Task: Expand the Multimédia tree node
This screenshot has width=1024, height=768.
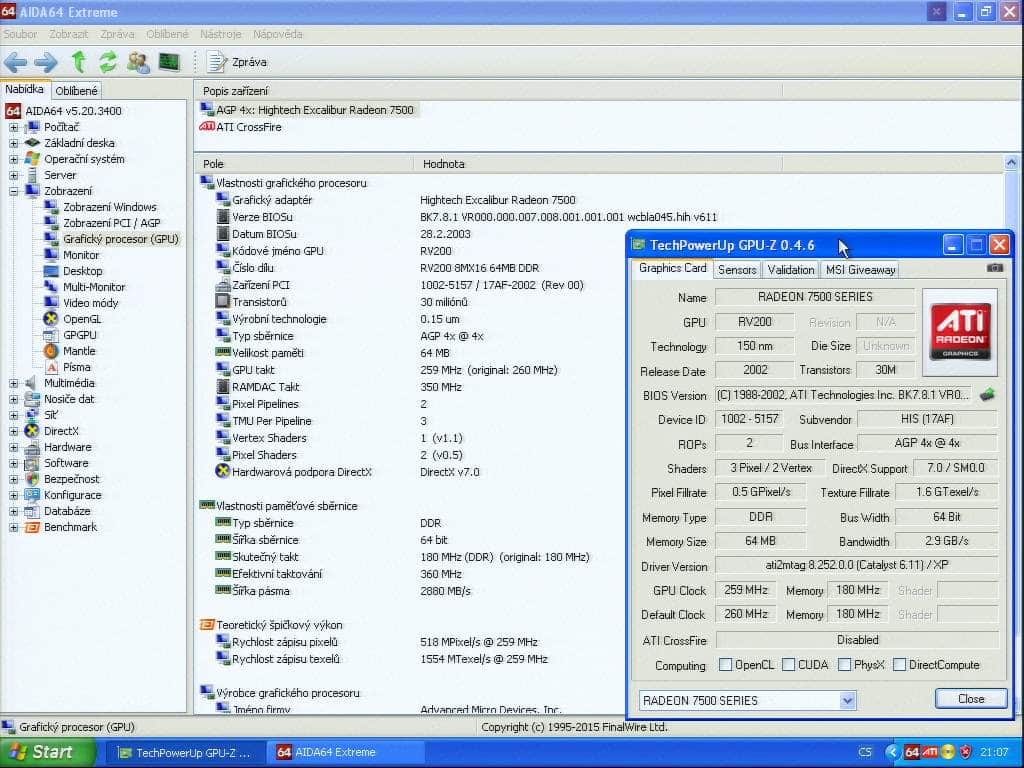Action: coord(14,383)
